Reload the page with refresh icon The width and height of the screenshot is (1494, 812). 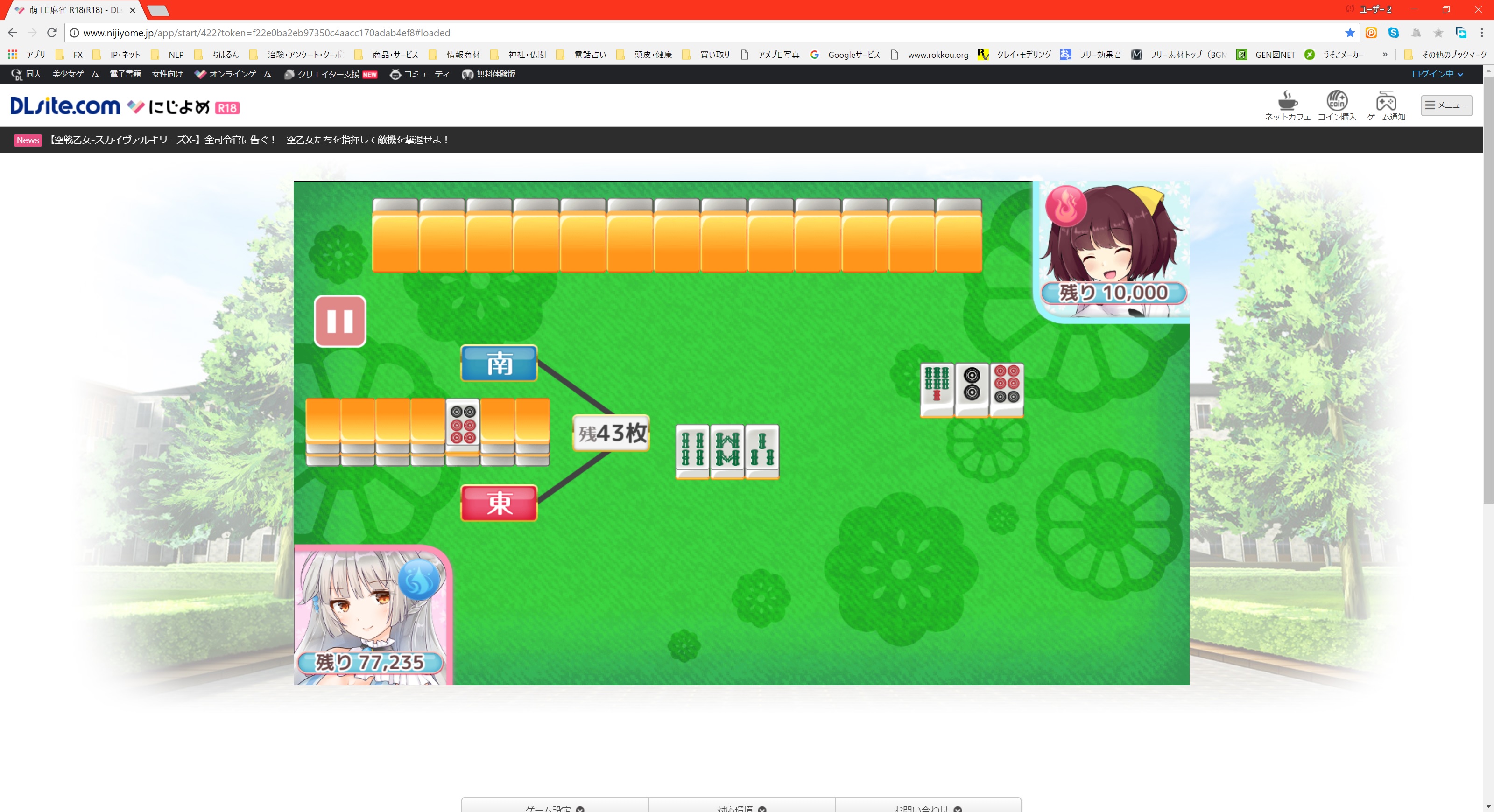coord(52,33)
